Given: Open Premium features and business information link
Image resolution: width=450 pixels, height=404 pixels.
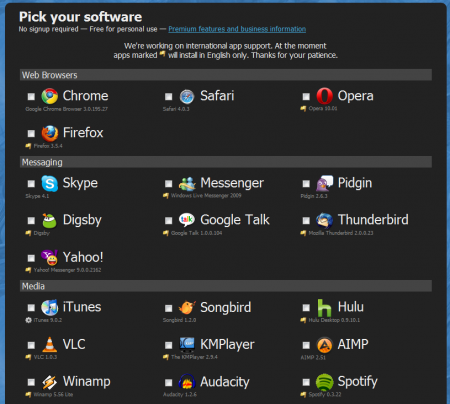Looking at the screenshot, I should 237,29.
